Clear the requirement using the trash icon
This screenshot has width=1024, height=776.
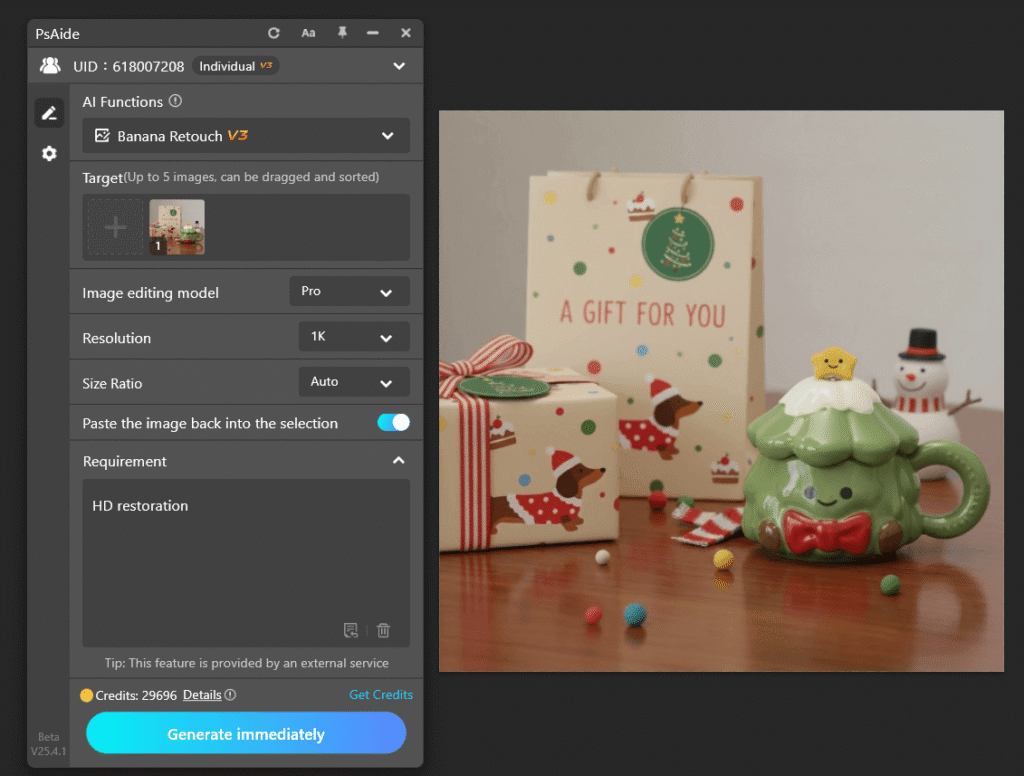(383, 630)
